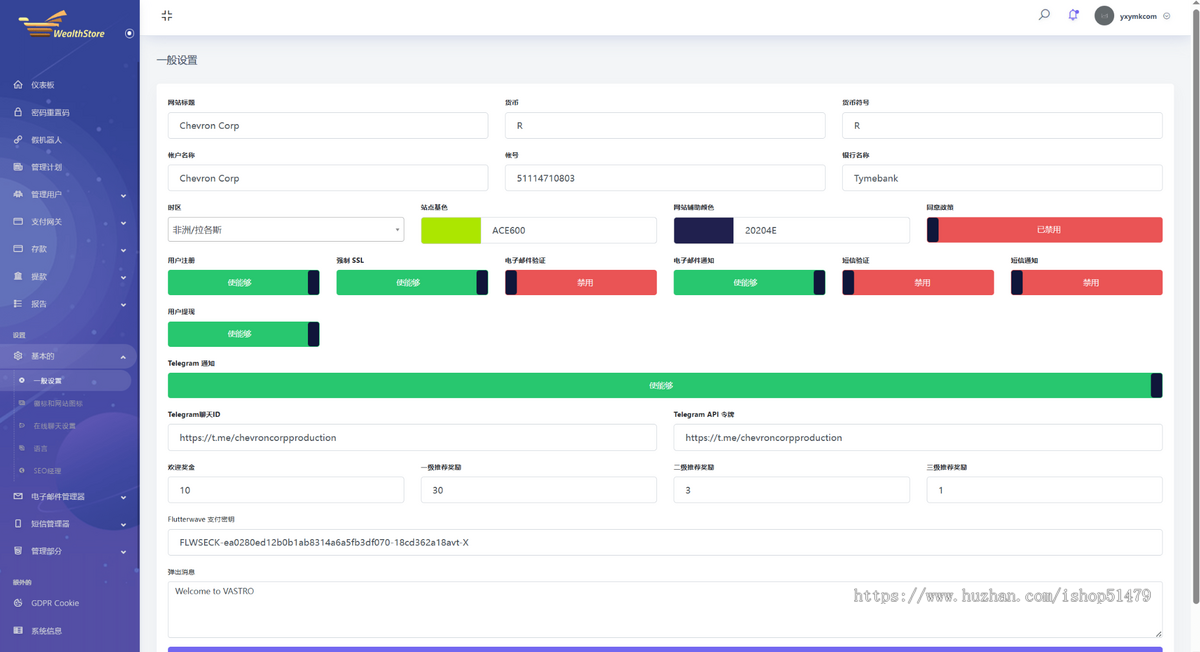This screenshot has height=652, width=1200.
Task: Click the 基本的 settings gear icon
Action: click(18, 356)
